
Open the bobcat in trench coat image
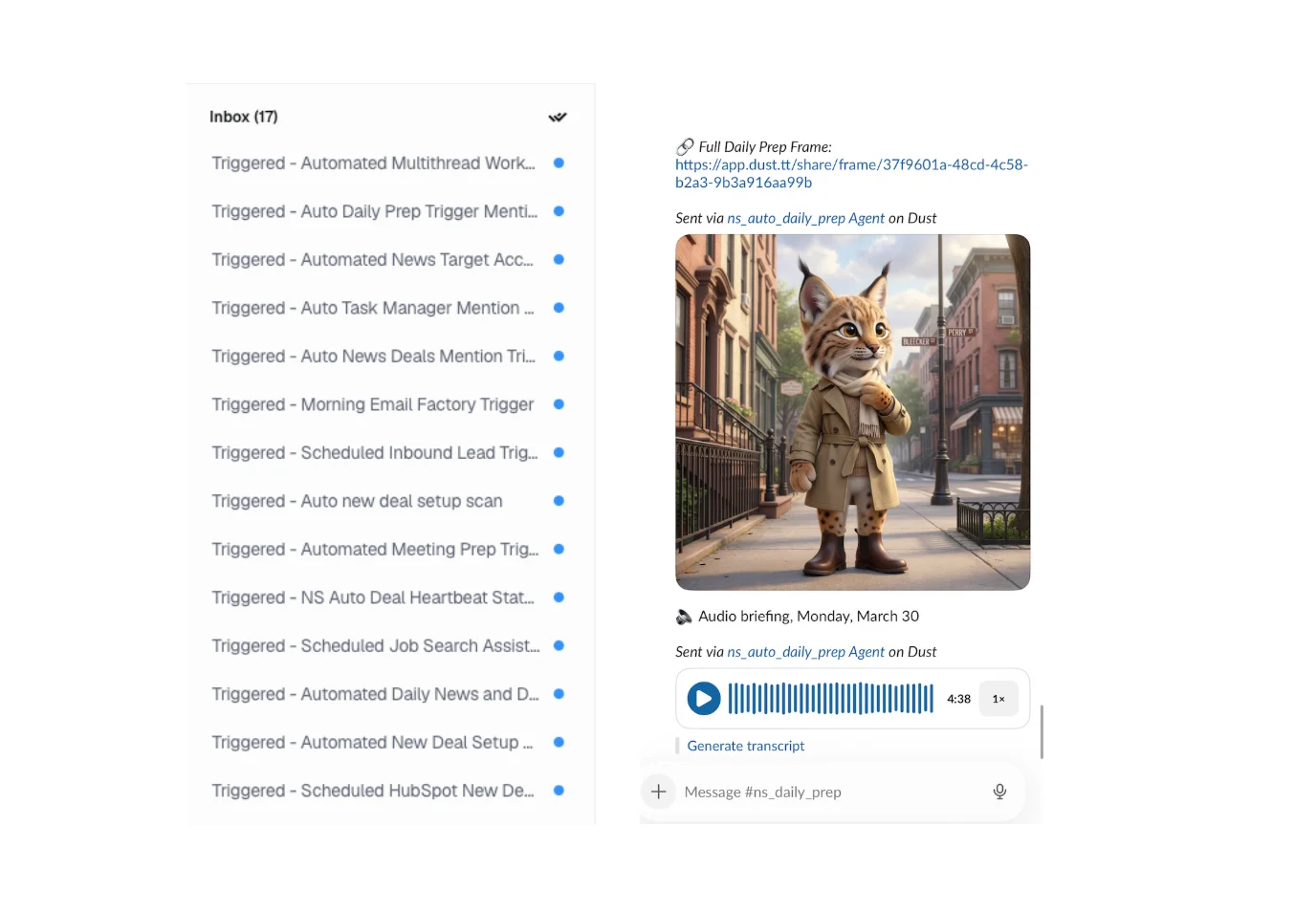(x=852, y=412)
